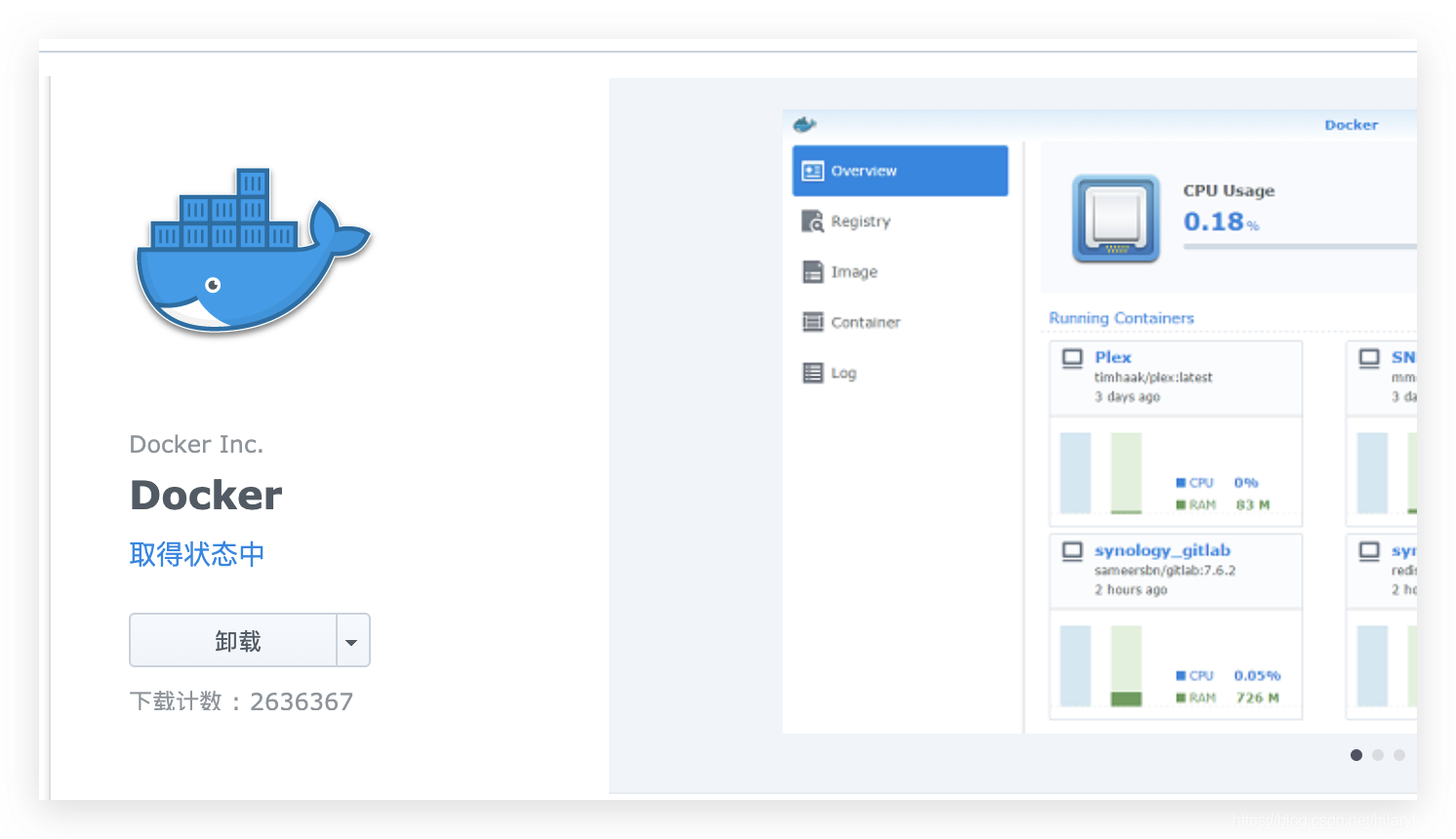Click the synology_gitlab monitor icon

[x=1072, y=551]
